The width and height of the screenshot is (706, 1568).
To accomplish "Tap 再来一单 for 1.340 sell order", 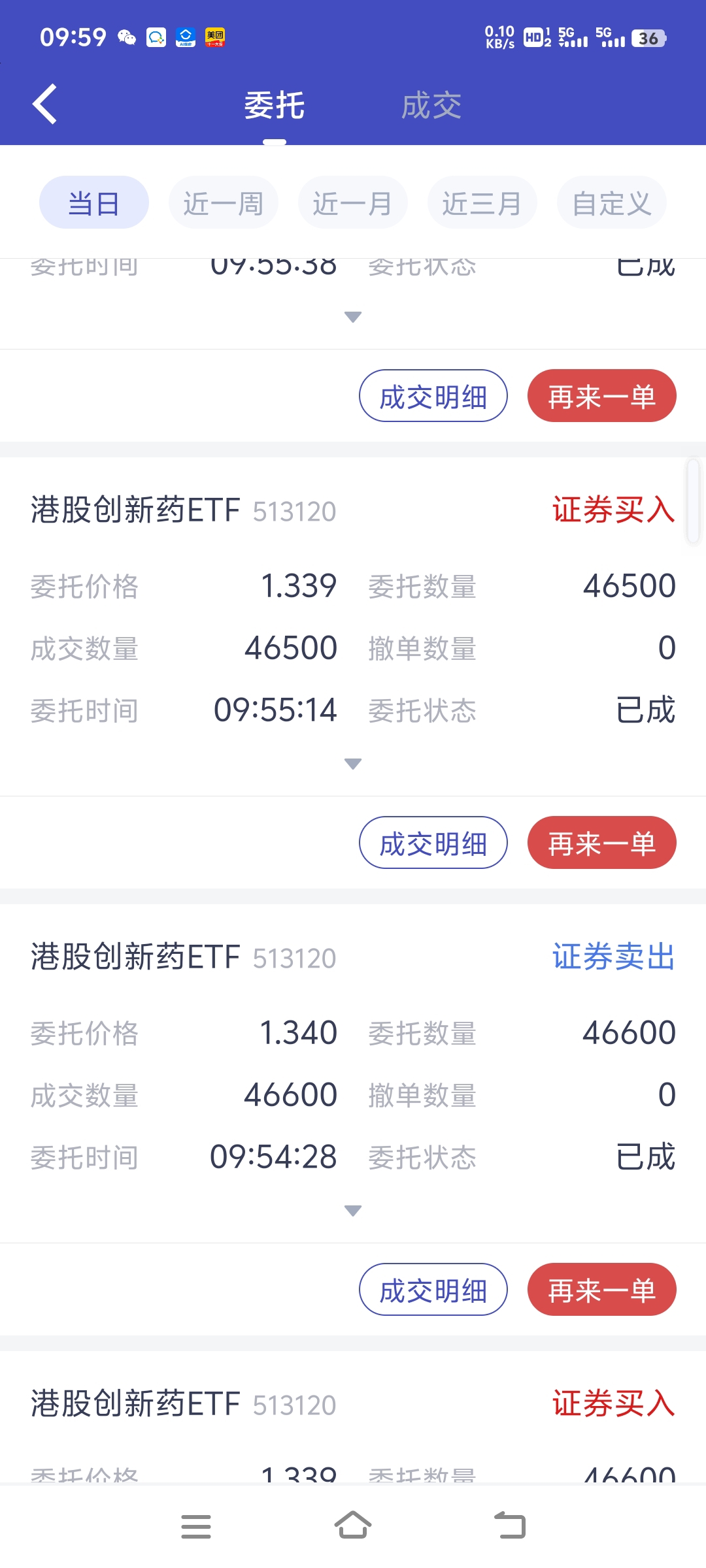I will 602,1289.
